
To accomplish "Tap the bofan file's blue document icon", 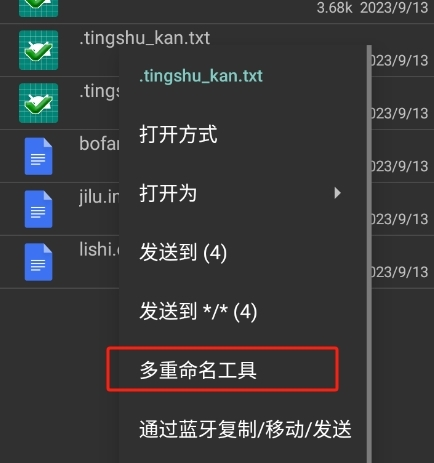I will [x=38, y=156].
